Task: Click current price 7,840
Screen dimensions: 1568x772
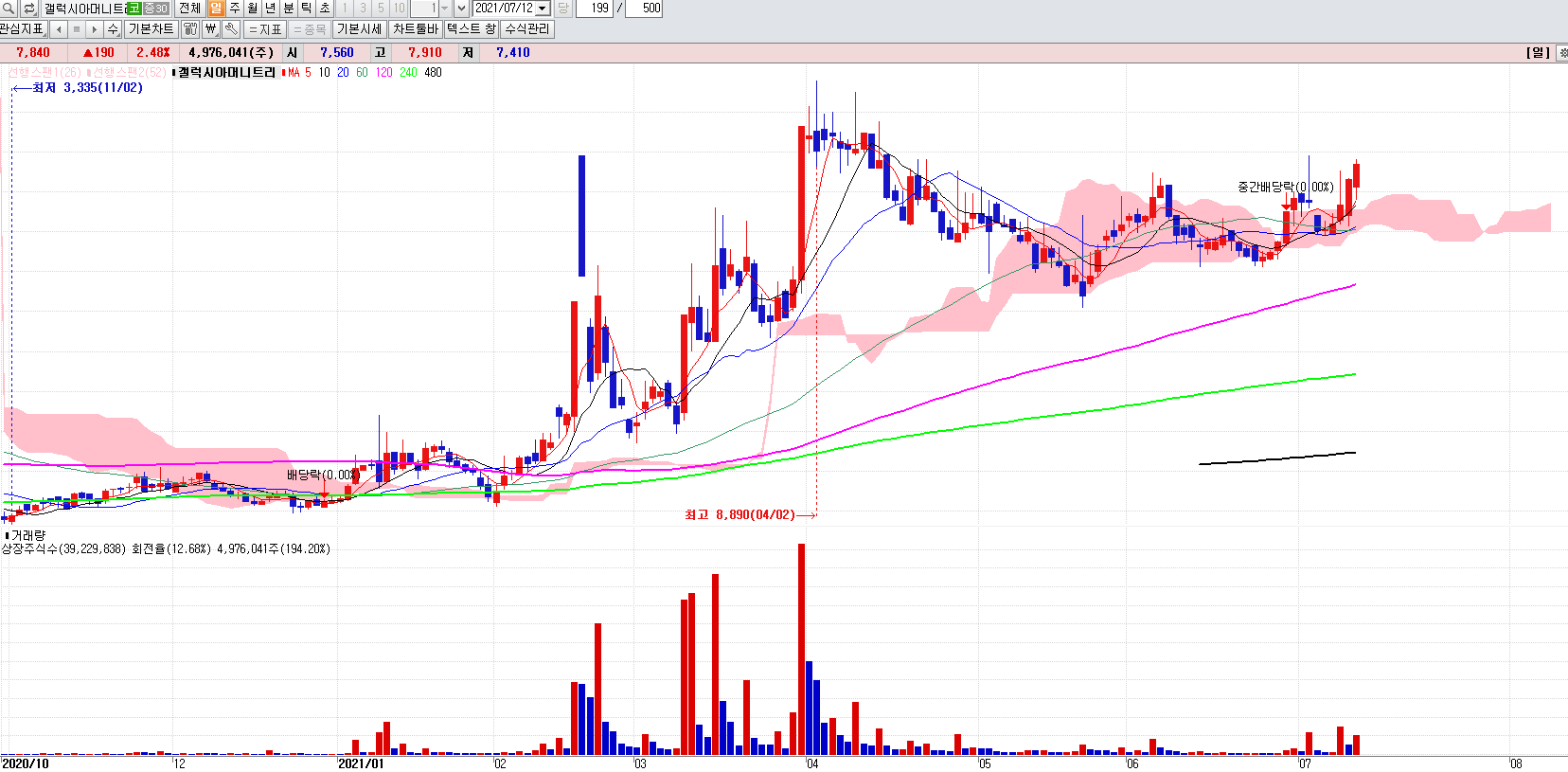Action: click(33, 53)
